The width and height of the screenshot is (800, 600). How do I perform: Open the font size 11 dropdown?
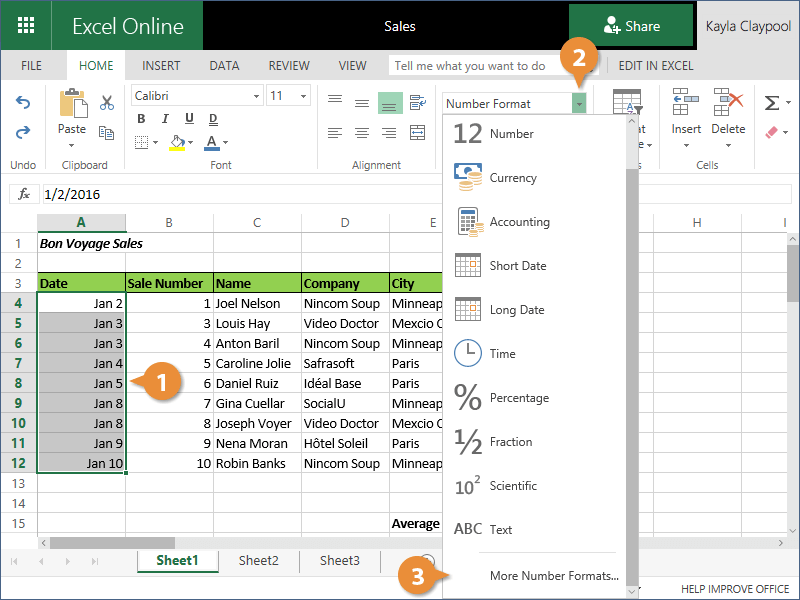(x=303, y=96)
